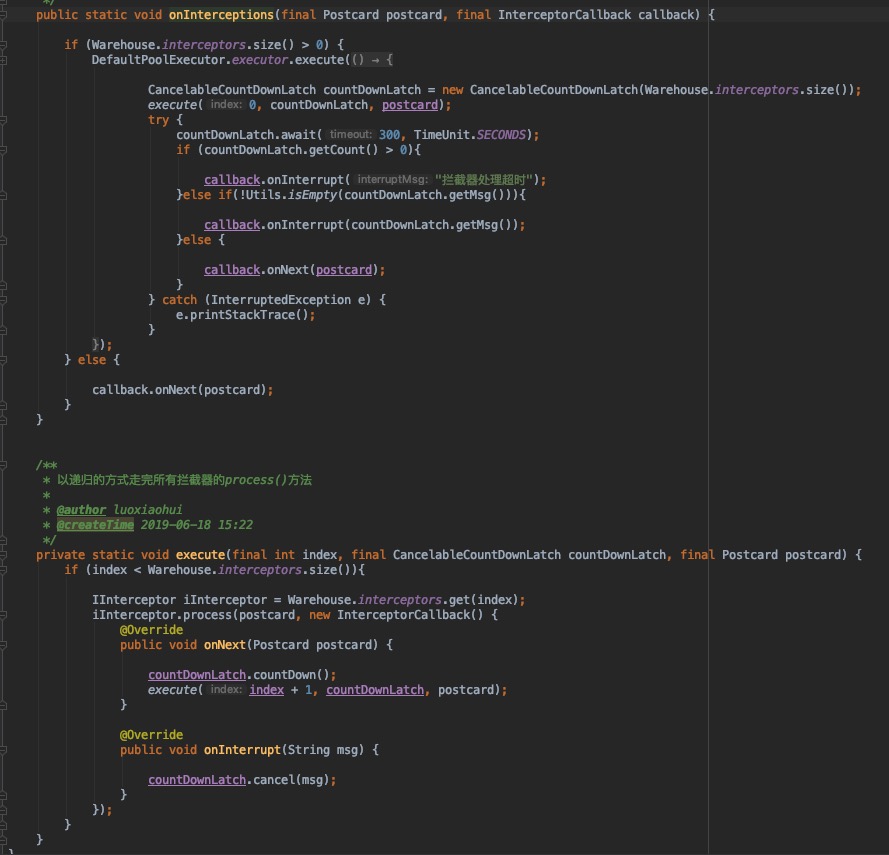Click the "IInterceptor" type declaration
The height and width of the screenshot is (855, 889).
134,600
